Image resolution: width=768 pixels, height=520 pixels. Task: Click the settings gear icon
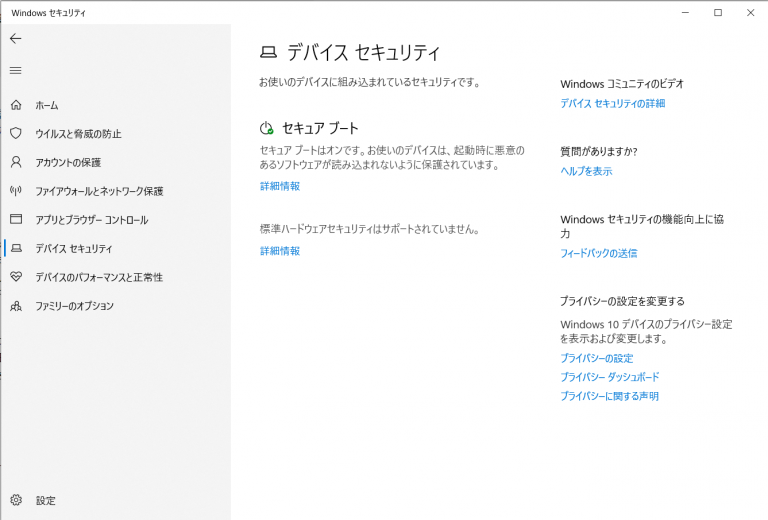click(x=15, y=500)
